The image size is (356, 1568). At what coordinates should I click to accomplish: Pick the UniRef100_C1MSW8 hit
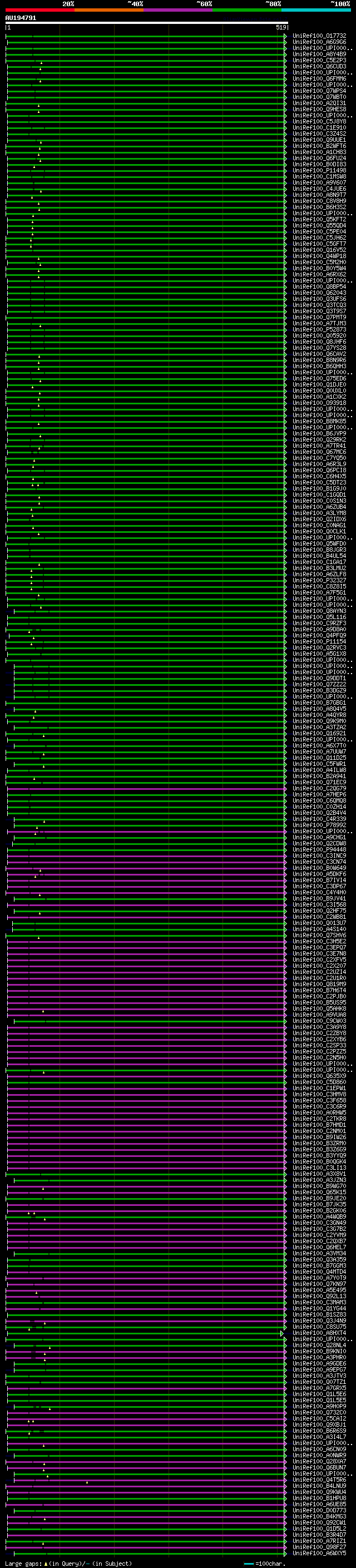[319, 176]
